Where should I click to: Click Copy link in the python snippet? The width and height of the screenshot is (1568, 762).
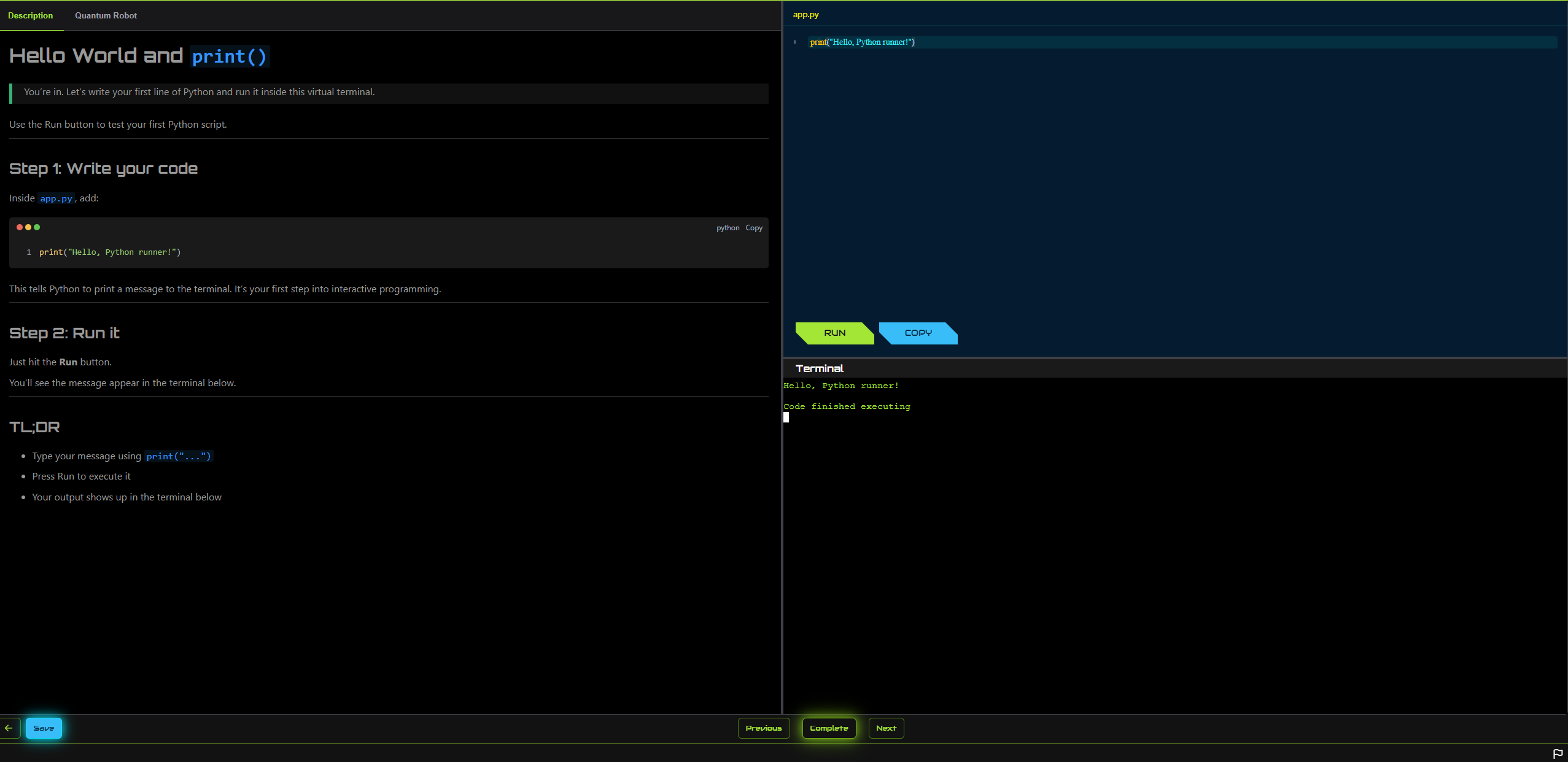[x=754, y=228]
